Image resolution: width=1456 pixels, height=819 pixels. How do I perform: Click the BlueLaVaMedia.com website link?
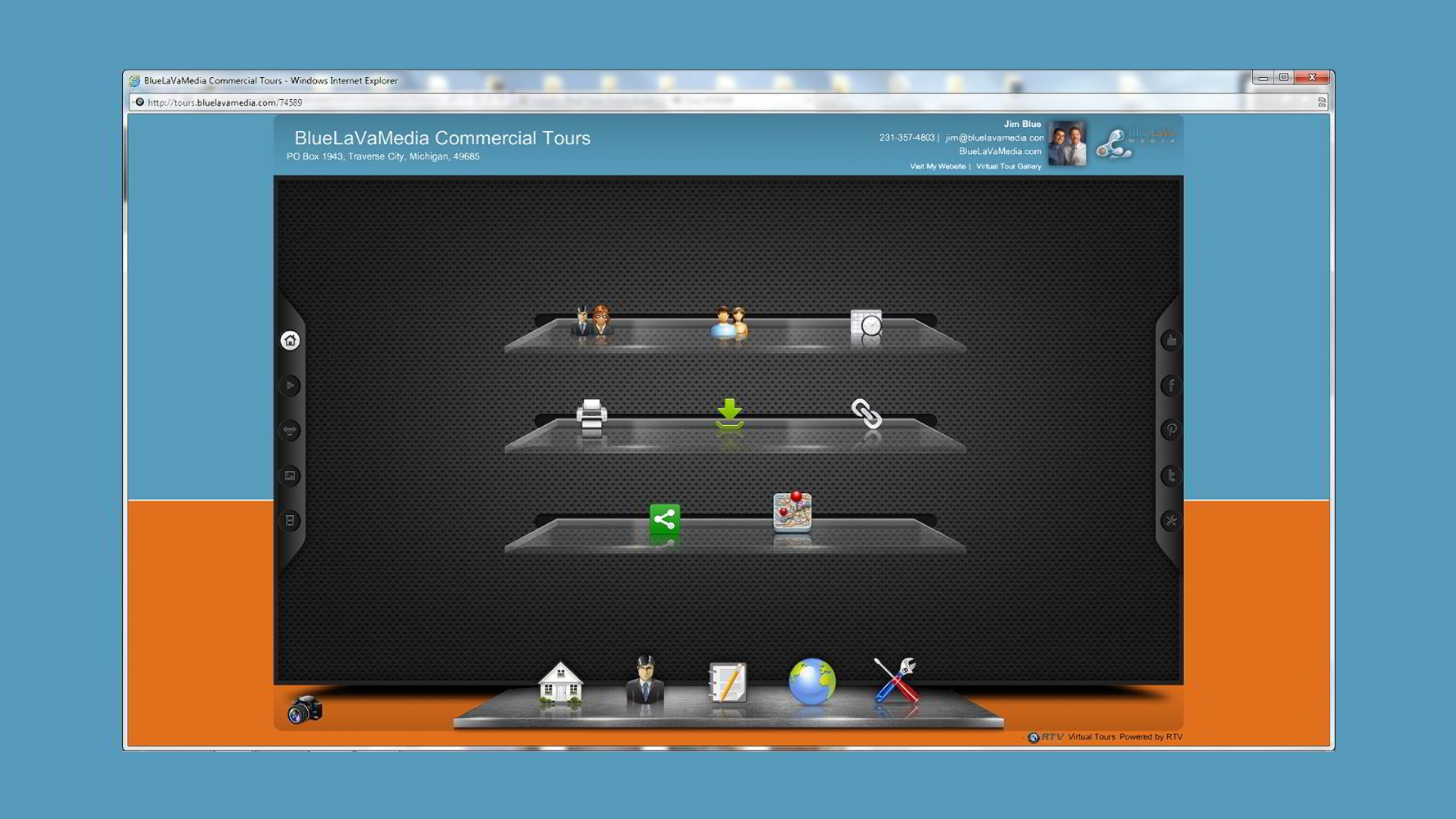pyautogui.click(x=1001, y=152)
